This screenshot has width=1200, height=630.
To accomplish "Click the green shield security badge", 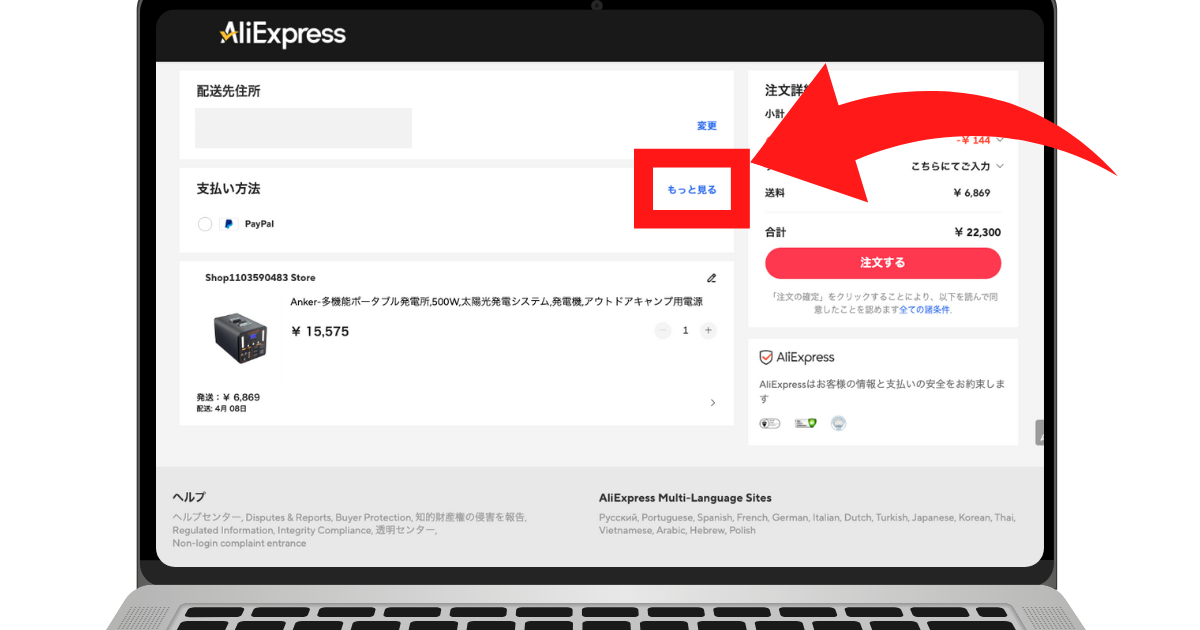I will pos(805,423).
